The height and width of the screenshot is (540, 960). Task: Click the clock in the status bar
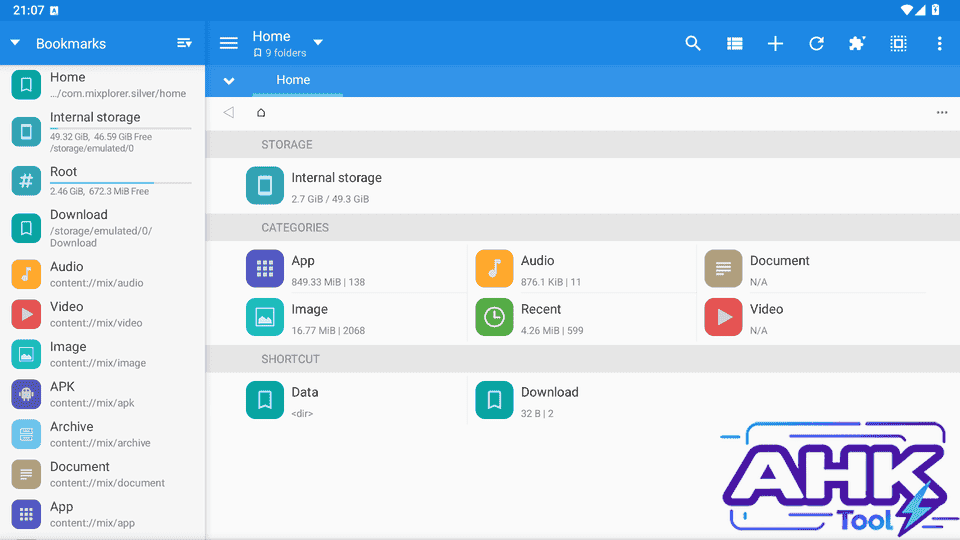pyautogui.click(x=28, y=10)
